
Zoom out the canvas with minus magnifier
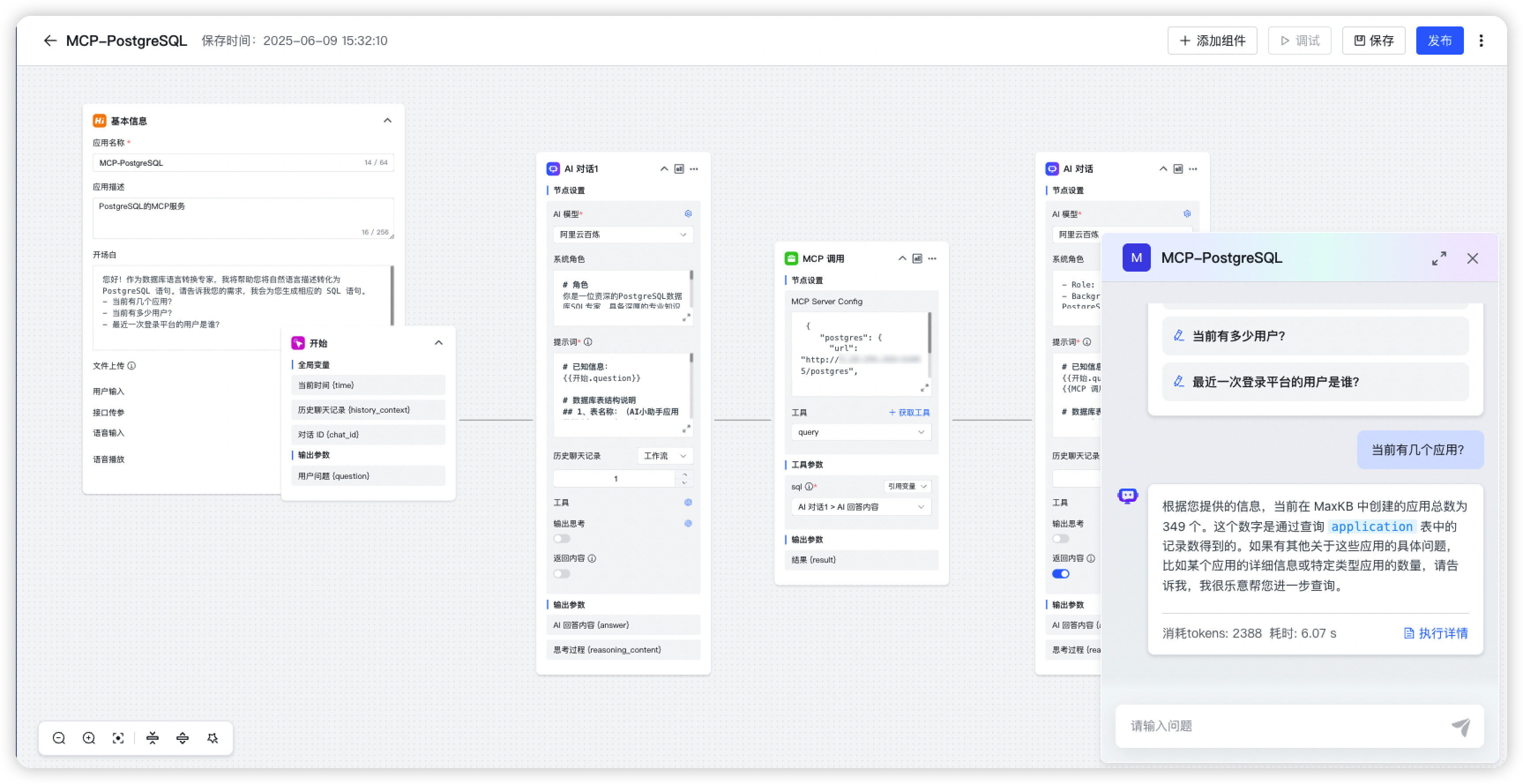point(59,738)
